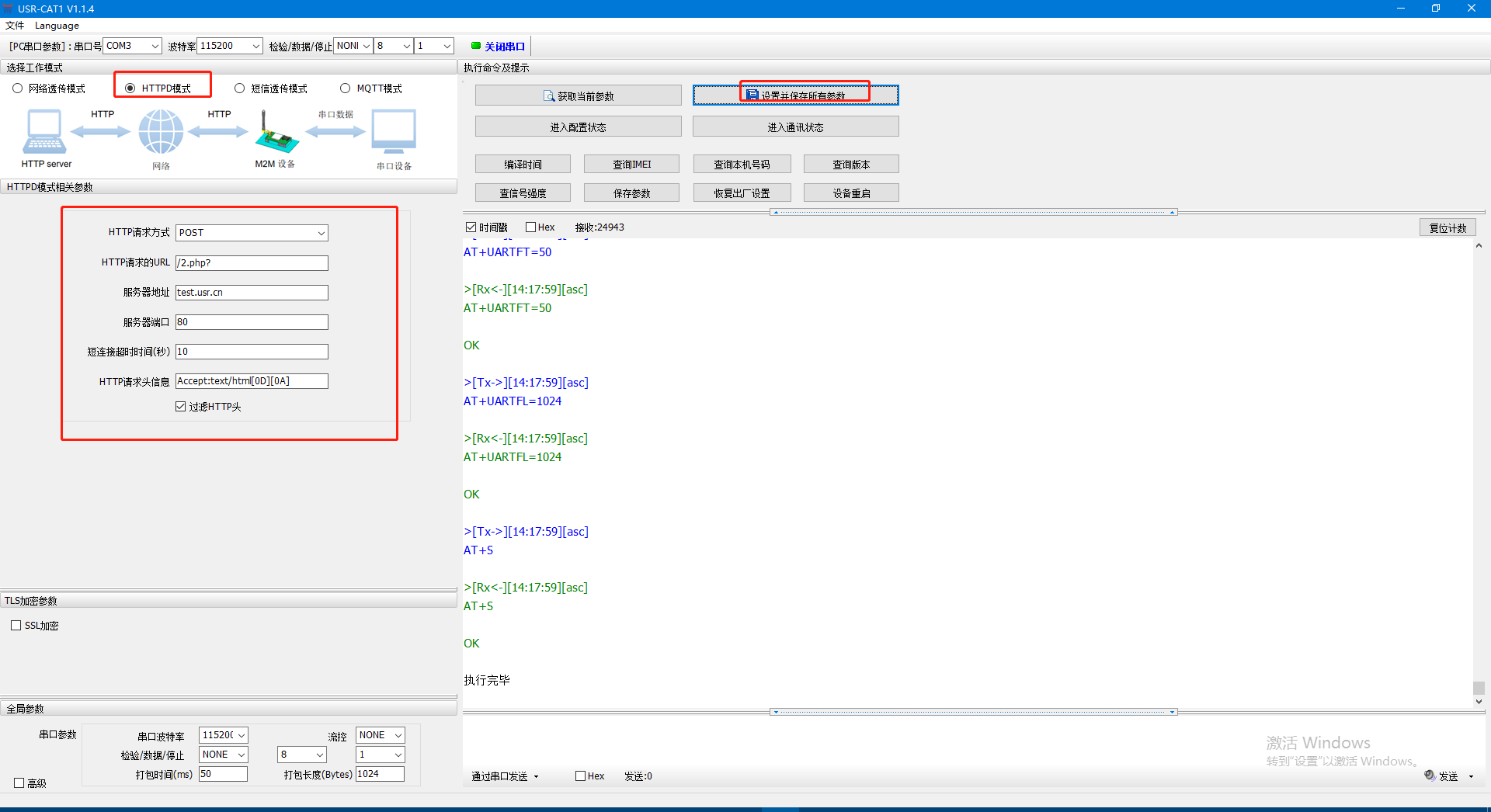The image size is (1491, 812).
Task: Enable the SSL encryption checkbox
Action: pos(16,626)
